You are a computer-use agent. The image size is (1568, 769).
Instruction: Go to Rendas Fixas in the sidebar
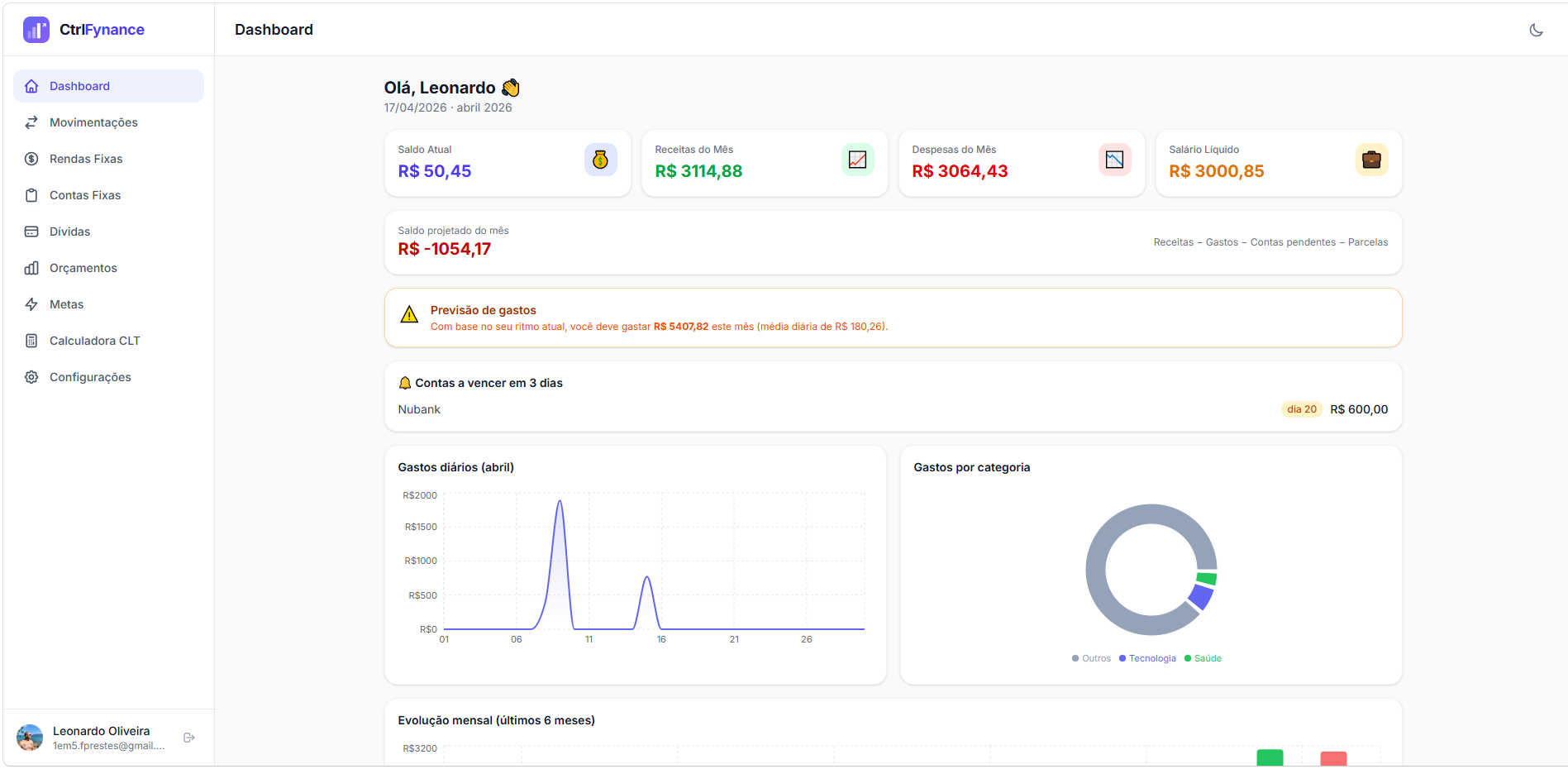[x=86, y=159]
